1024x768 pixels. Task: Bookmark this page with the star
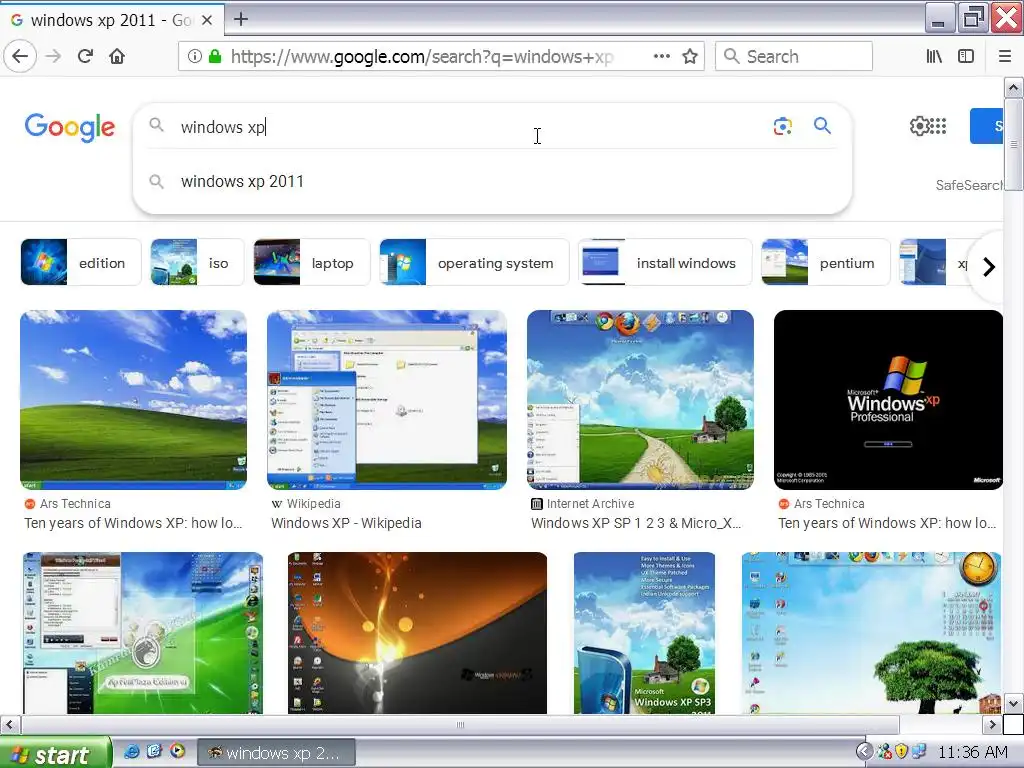(690, 56)
